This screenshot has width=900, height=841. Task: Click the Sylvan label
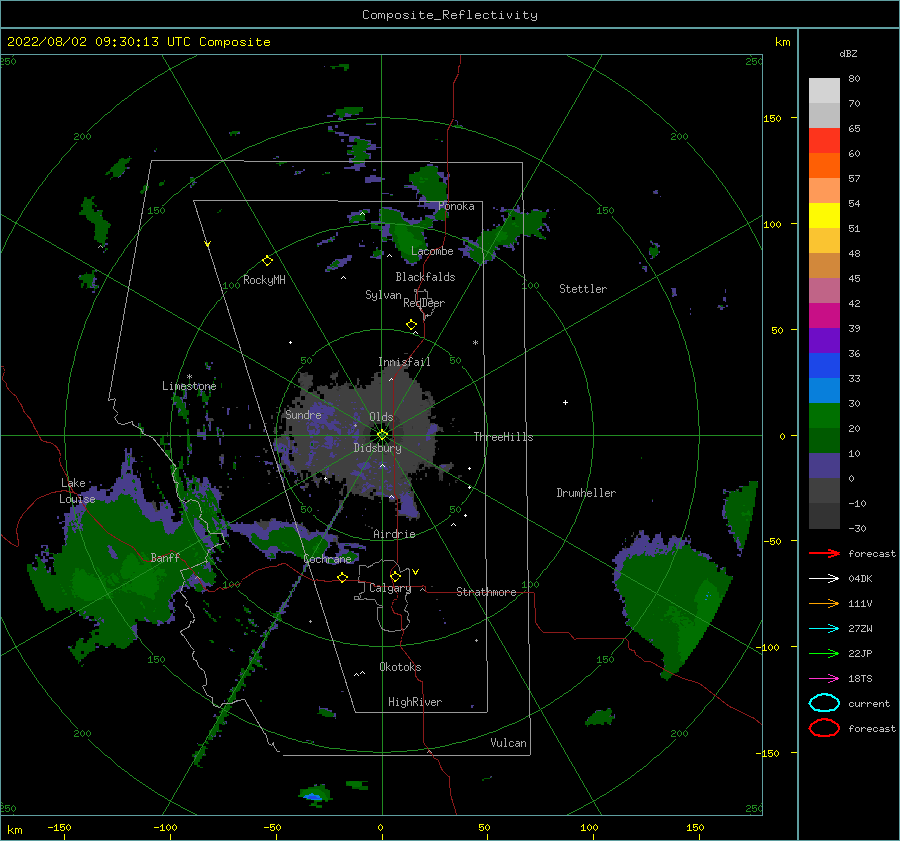[383, 295]
